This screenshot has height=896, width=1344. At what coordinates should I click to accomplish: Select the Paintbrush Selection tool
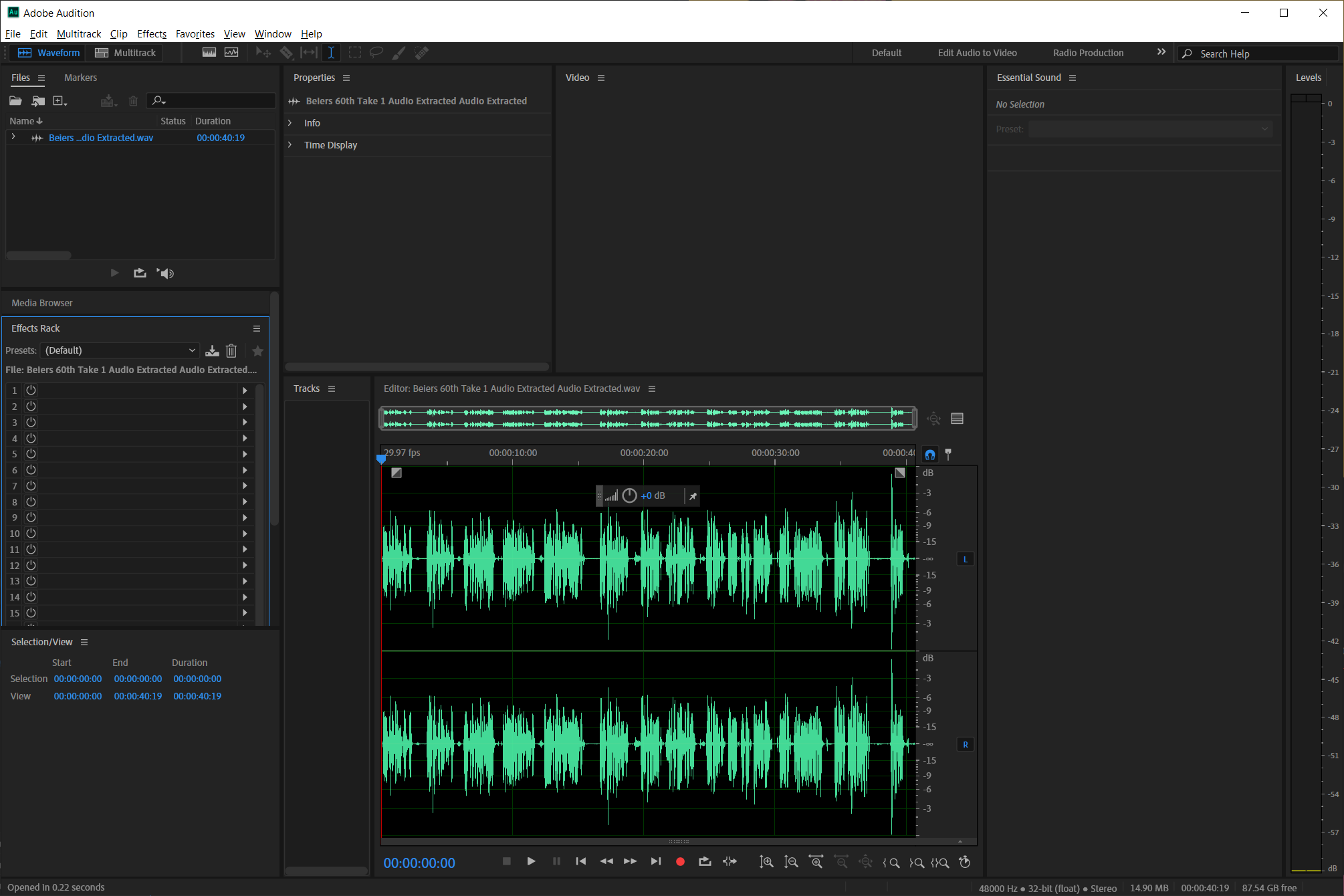[399, 52]
